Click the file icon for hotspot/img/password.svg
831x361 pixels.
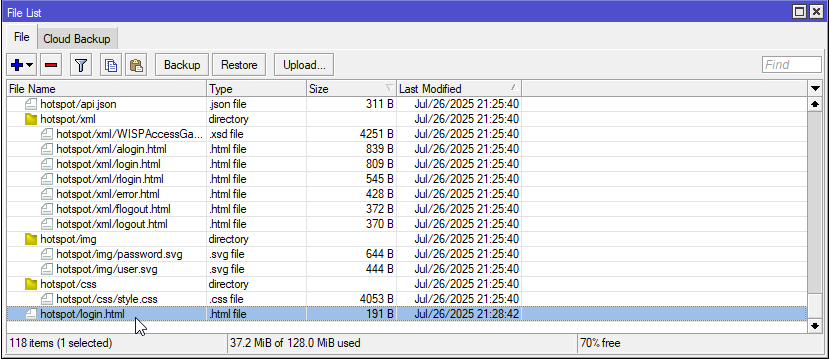[47, 254]
